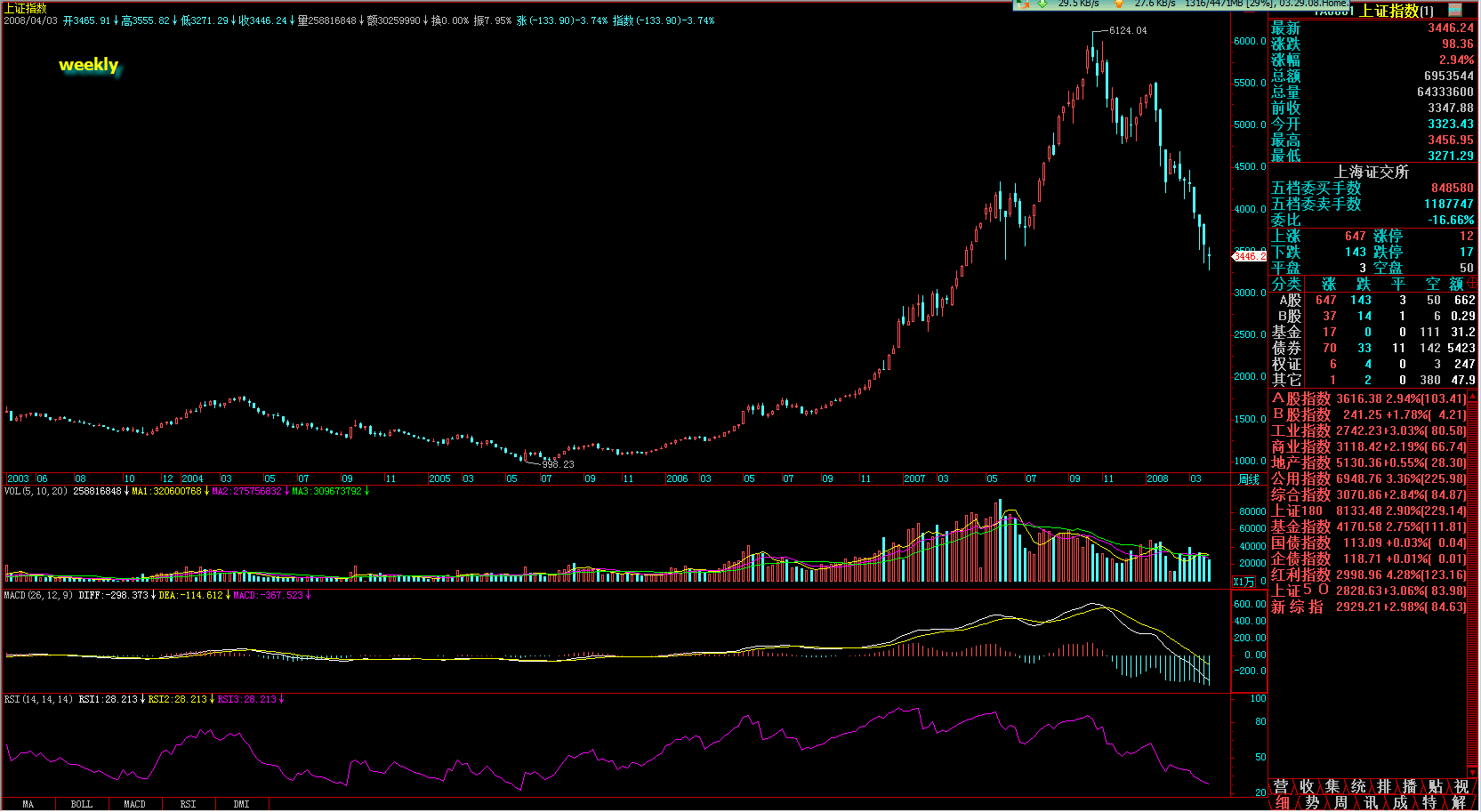Select the 工业指数 row
1481x812 pixels.
click(x=1369, y=430)
